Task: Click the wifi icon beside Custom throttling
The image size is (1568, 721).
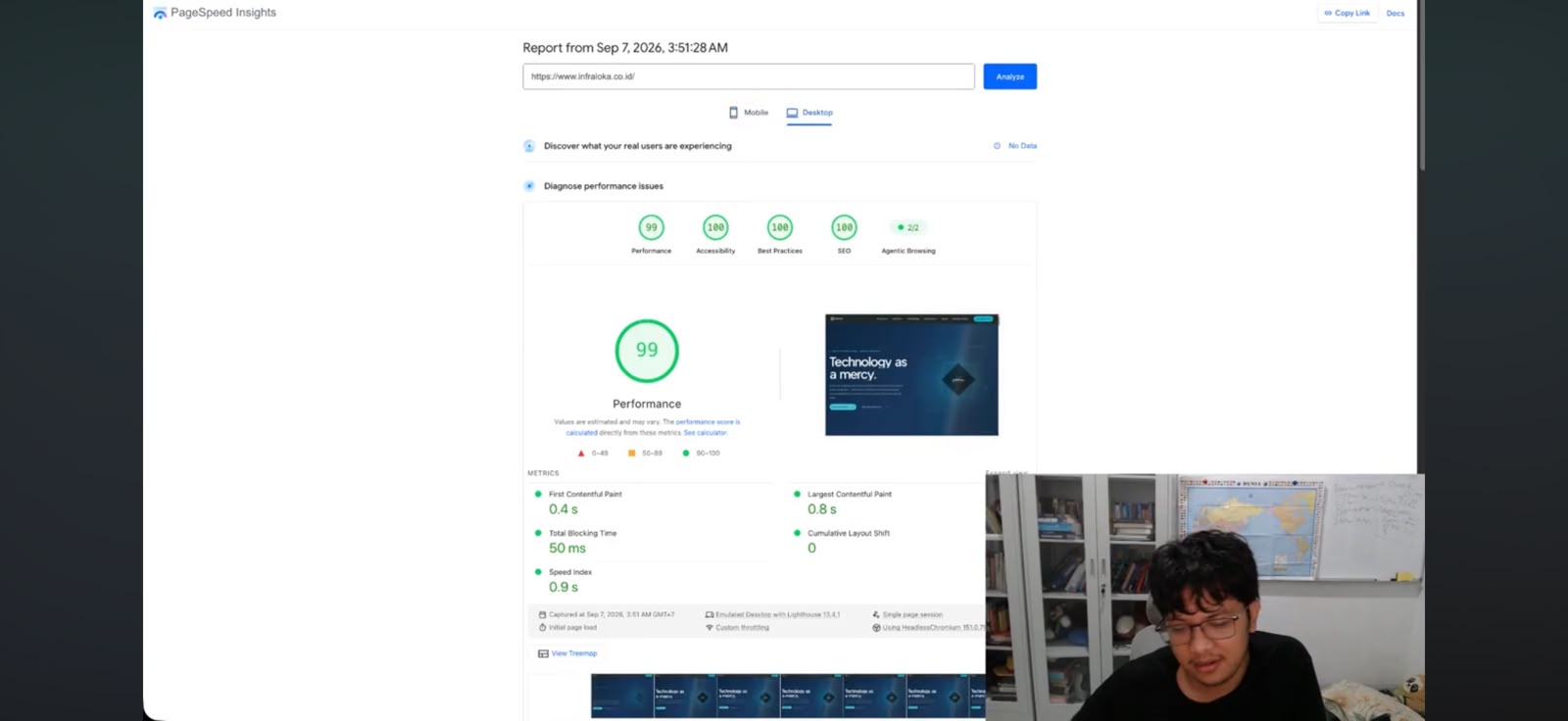Action: point(710,627)
